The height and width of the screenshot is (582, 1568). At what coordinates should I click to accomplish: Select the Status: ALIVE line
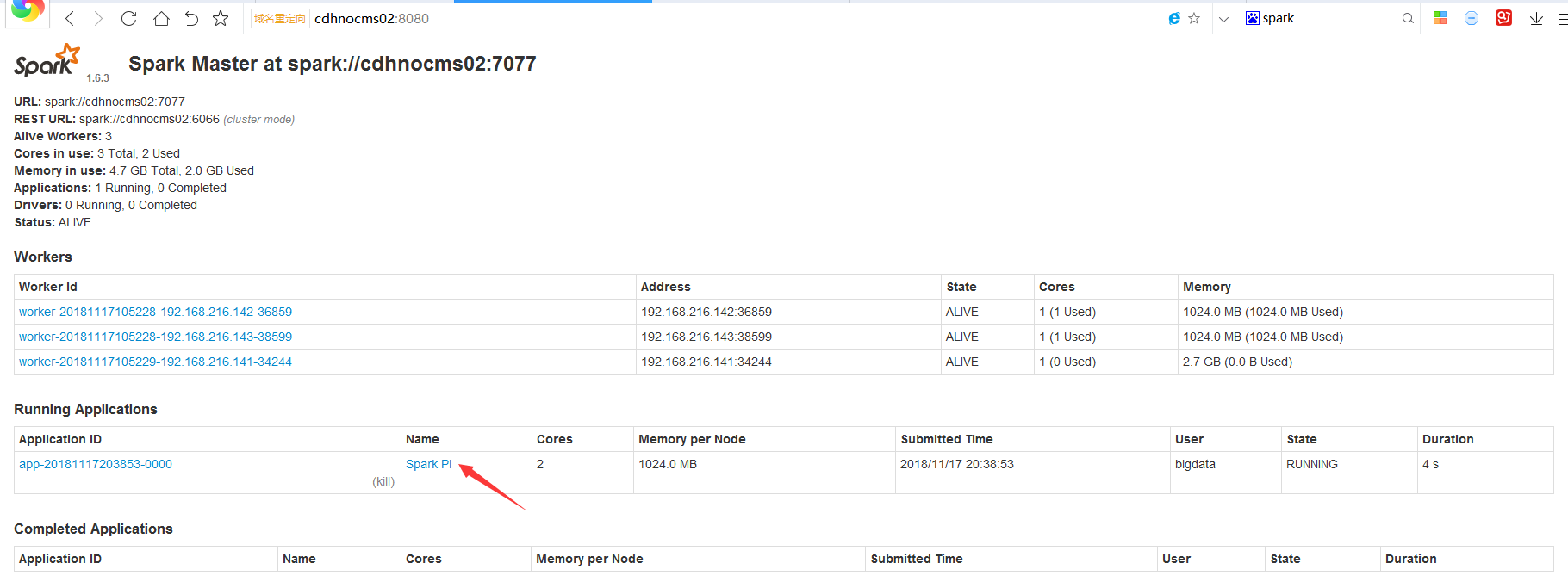pyautogui.click(x=53, y=222)
